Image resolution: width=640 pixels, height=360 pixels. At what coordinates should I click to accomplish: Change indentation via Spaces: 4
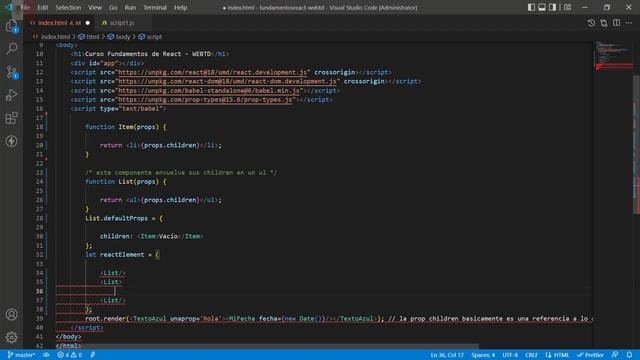(x=483, y=355)
